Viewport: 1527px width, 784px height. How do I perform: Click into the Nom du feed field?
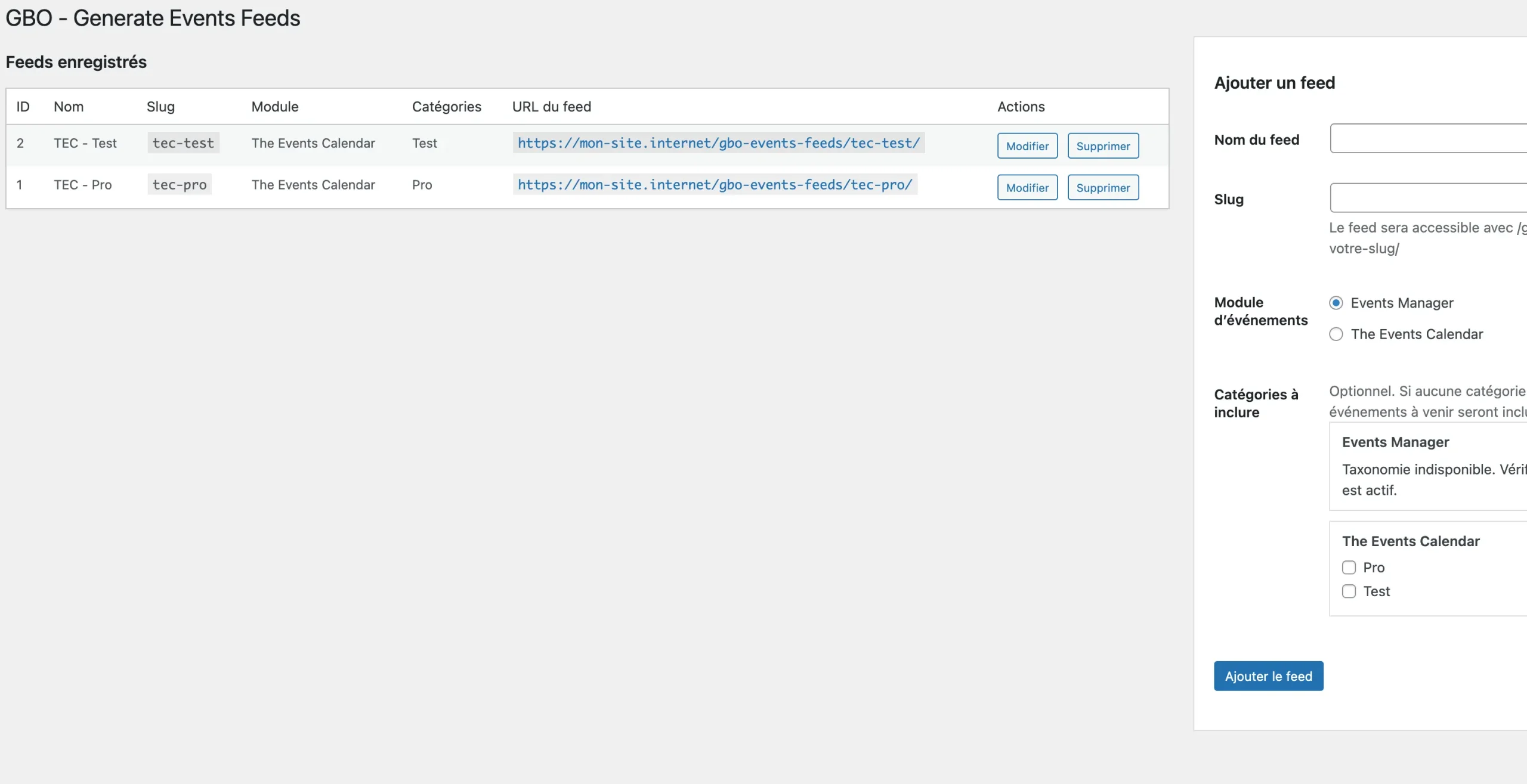pos(1428,139)
